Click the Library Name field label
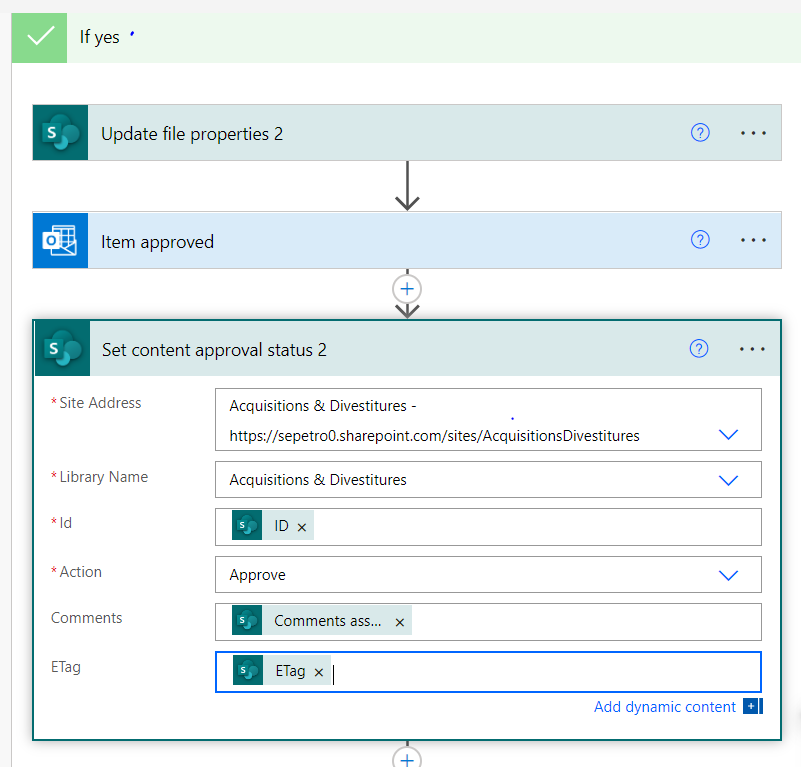 pyautogui.click(x=104, y=477)
